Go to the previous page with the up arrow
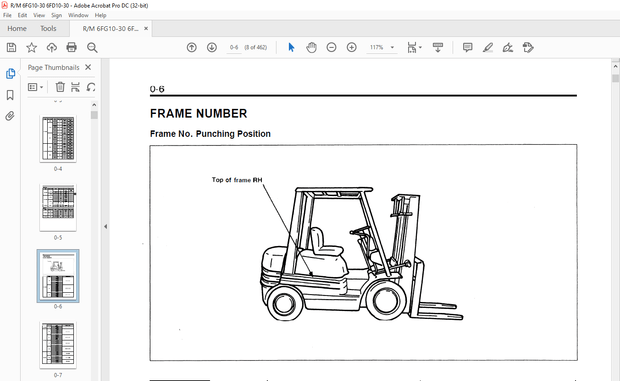This screenshot has width=620, height=381. pyautogui.click(x=192, y=47)
